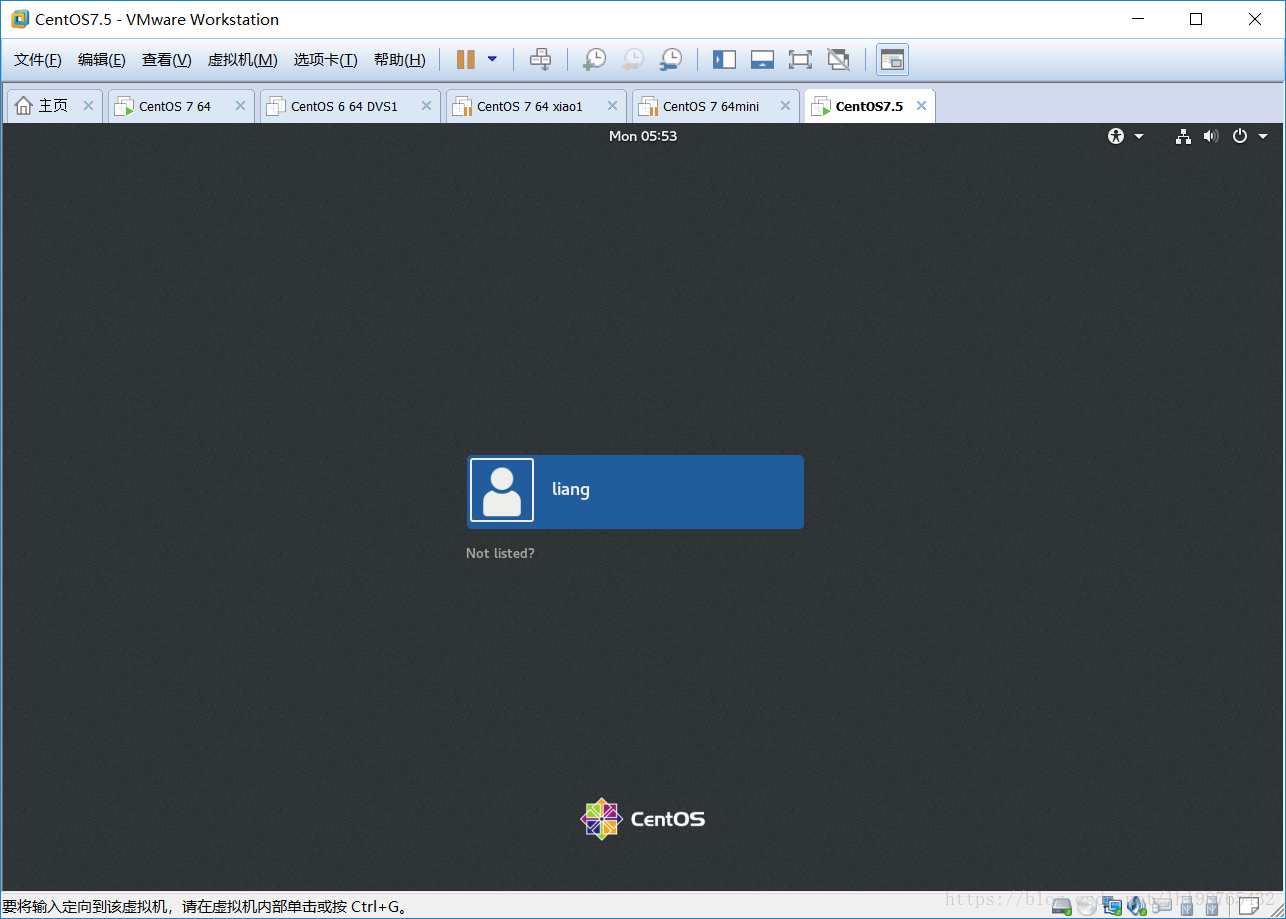
Task: Toggle the thumbnail bar view
Action: pyautogui.click(x=762, y=60)
